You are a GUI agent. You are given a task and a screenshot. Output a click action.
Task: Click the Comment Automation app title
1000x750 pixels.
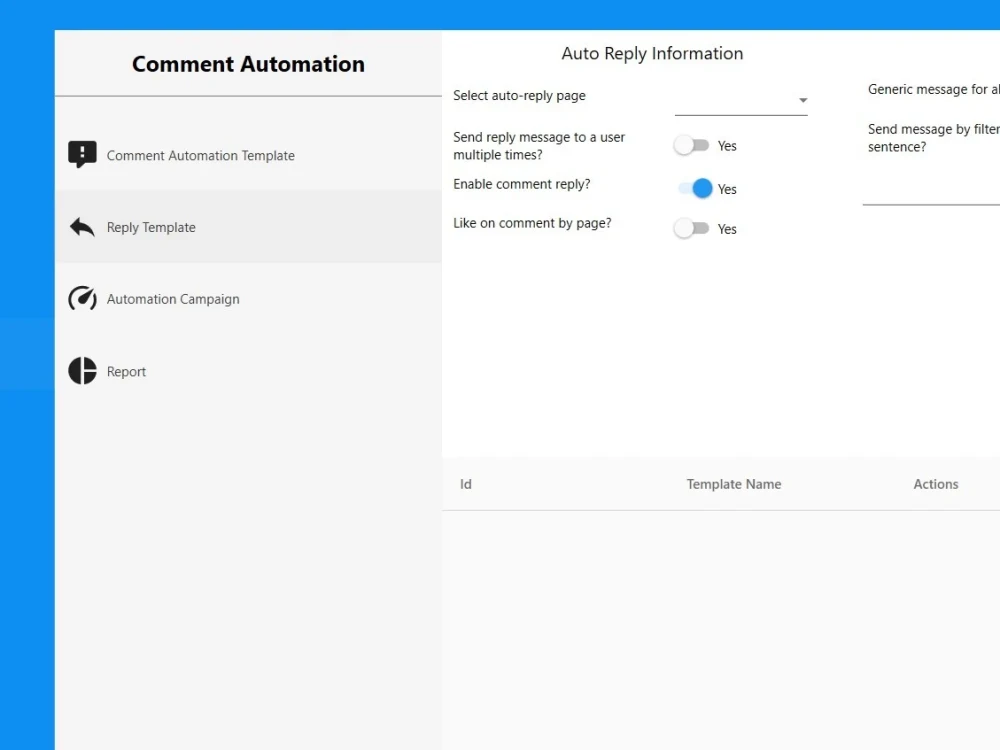click(x=247, y=63)
